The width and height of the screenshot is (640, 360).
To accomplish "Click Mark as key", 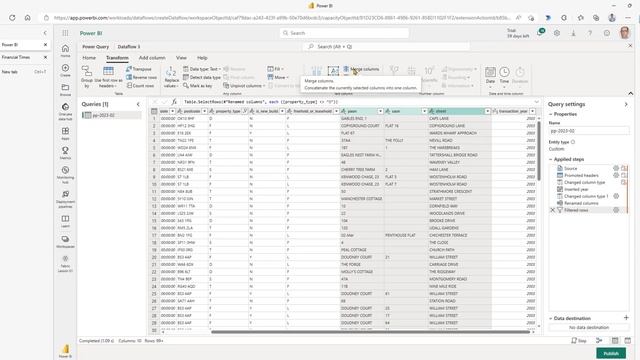I will (198, 85).
